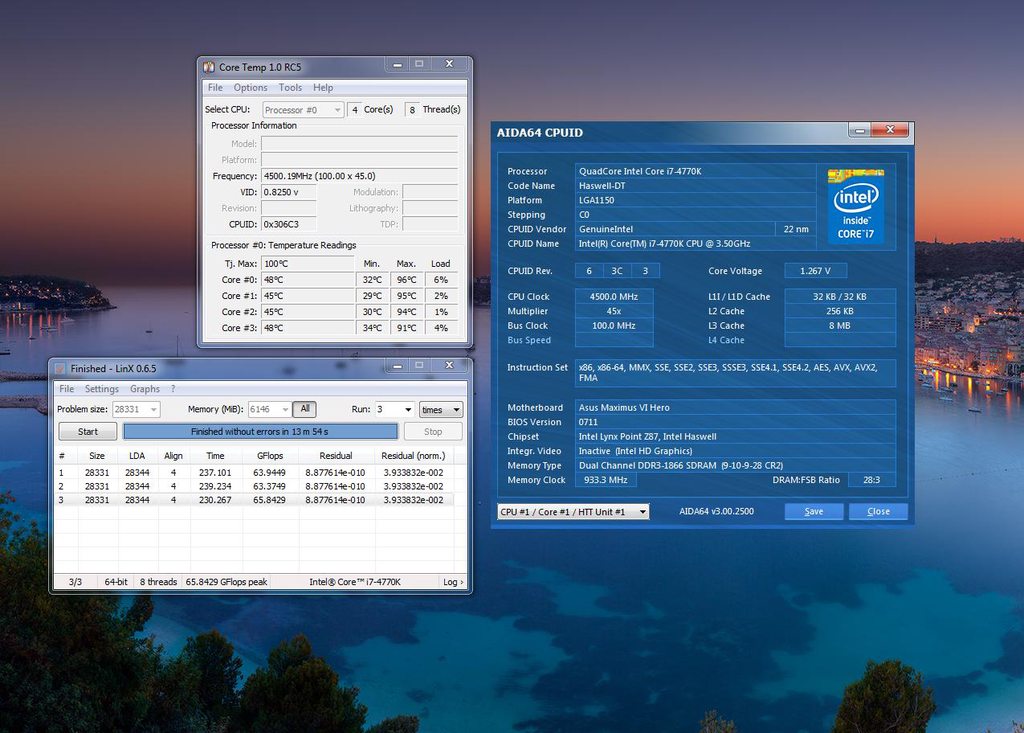The width and height of the screenshot is (1024, 733).
Task: Click the LinX title bar app icon
Action: point(60,368)
